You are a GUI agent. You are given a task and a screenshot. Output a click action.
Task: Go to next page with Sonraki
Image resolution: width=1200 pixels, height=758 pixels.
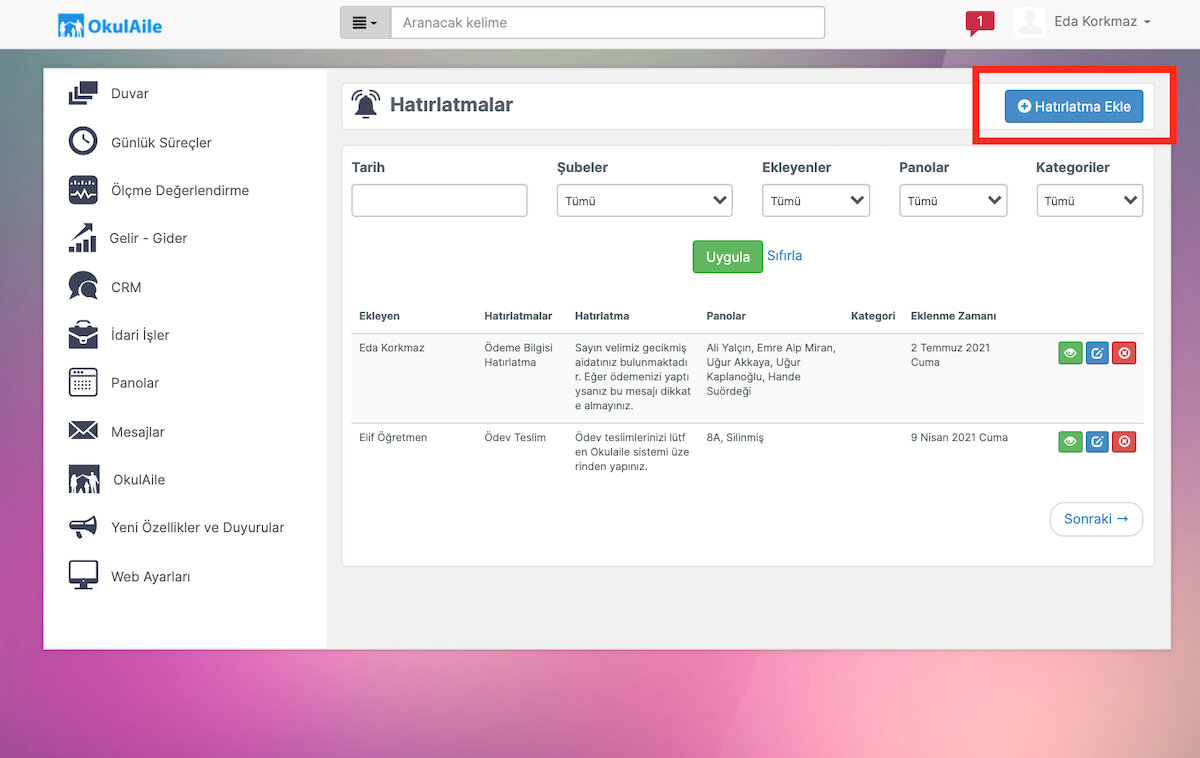pos(1096,519)
